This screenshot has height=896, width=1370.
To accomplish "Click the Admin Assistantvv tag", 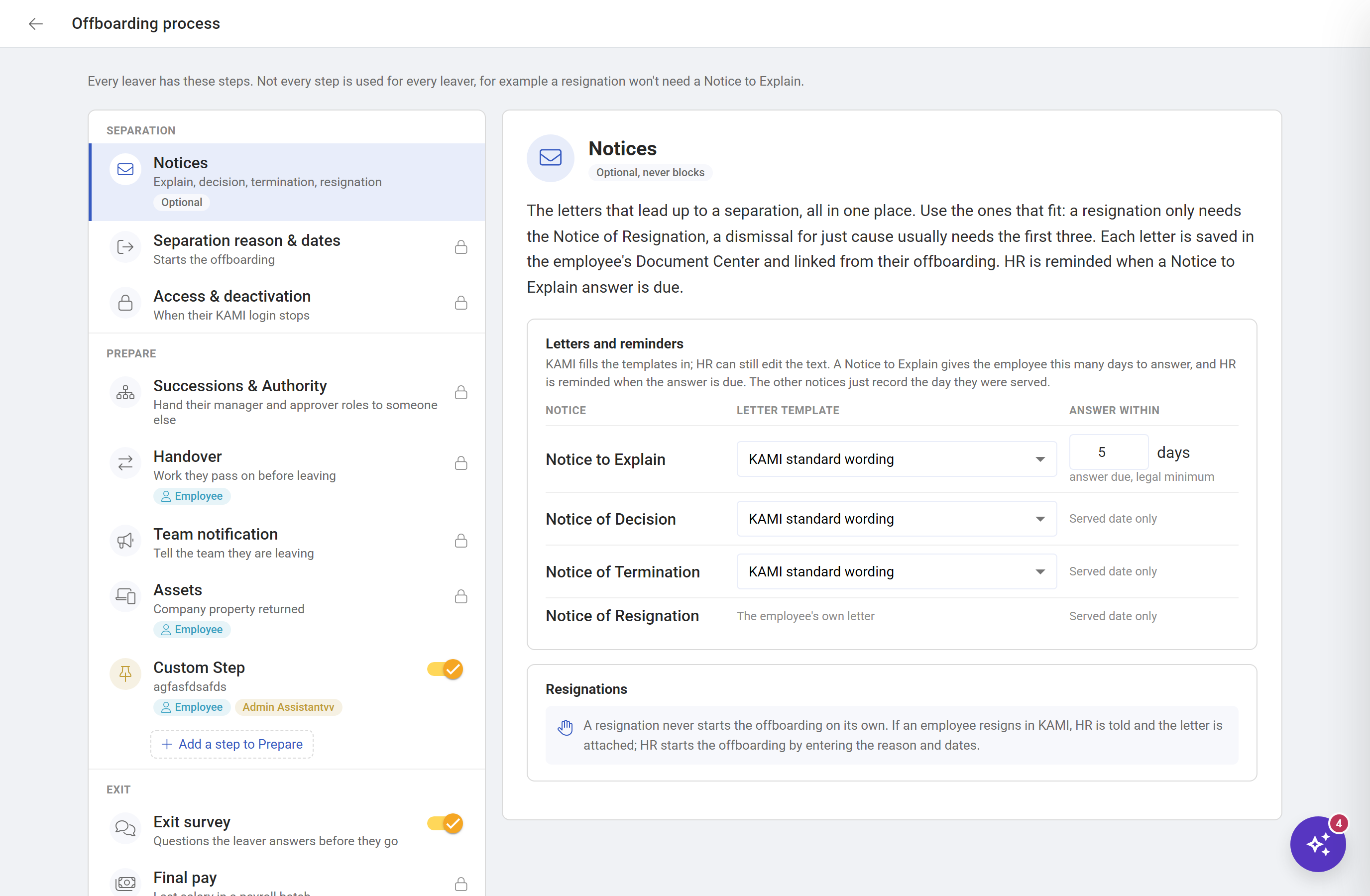I will (288, 707).
